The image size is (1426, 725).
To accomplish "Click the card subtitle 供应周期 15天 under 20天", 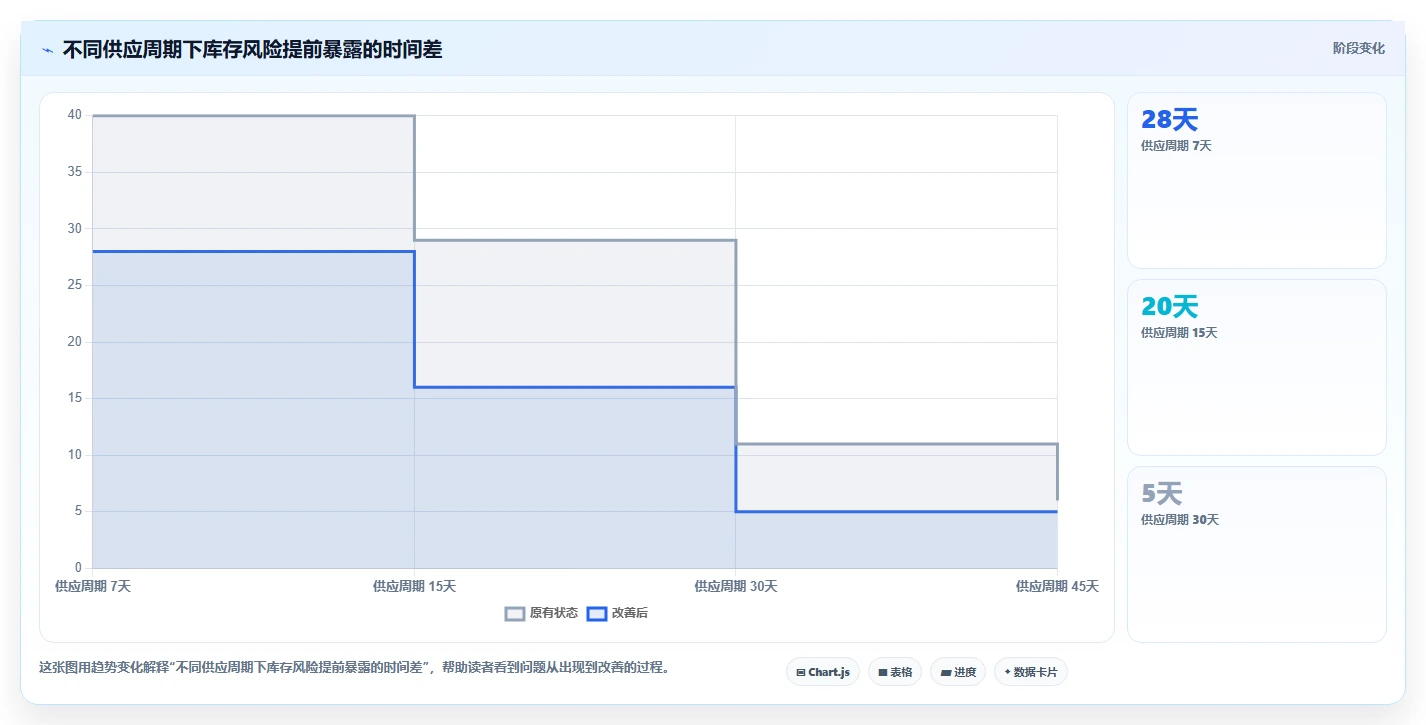I will [x=1179, y=333].
